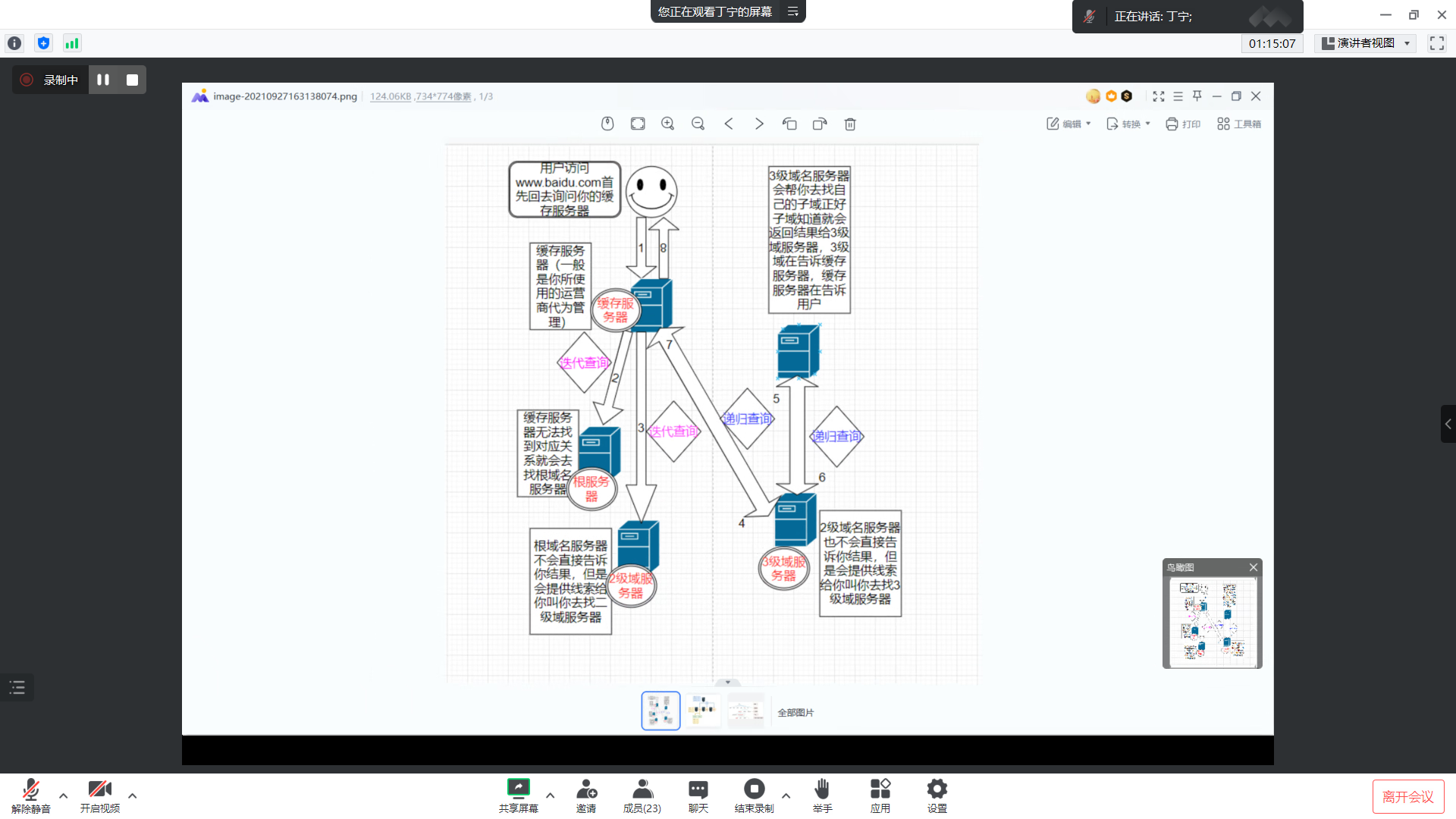This screenshot has height=819, width=1456.
Task: Pause the recording
Action: point(103,80)
